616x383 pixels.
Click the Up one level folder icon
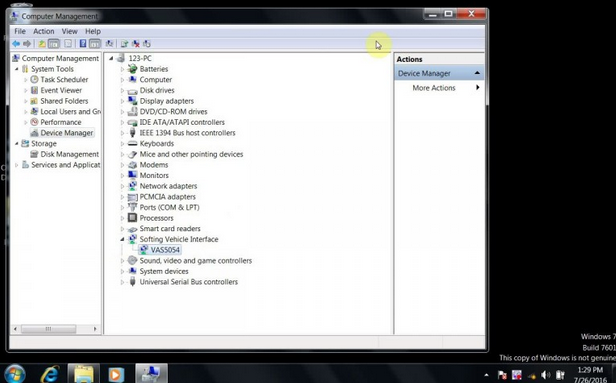[x=42, y=44]
